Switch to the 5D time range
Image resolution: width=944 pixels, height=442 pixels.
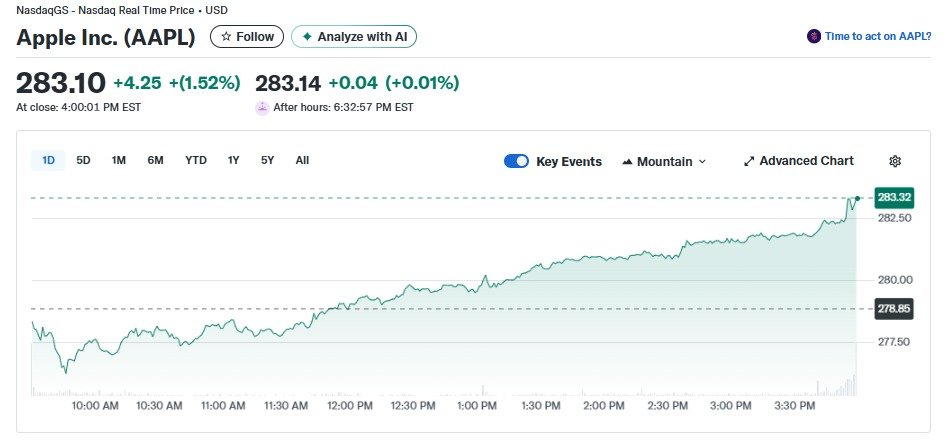84,160
